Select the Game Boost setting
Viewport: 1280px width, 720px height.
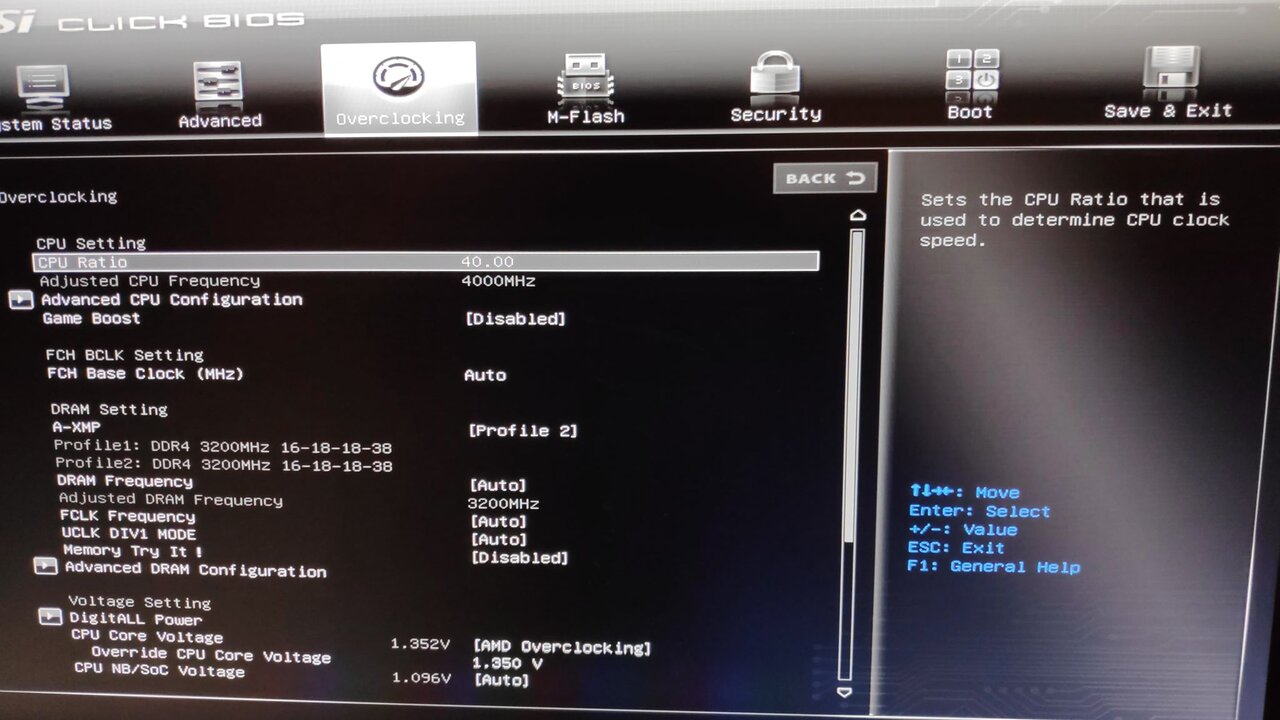pyautogui.click(x=91, y=318)
